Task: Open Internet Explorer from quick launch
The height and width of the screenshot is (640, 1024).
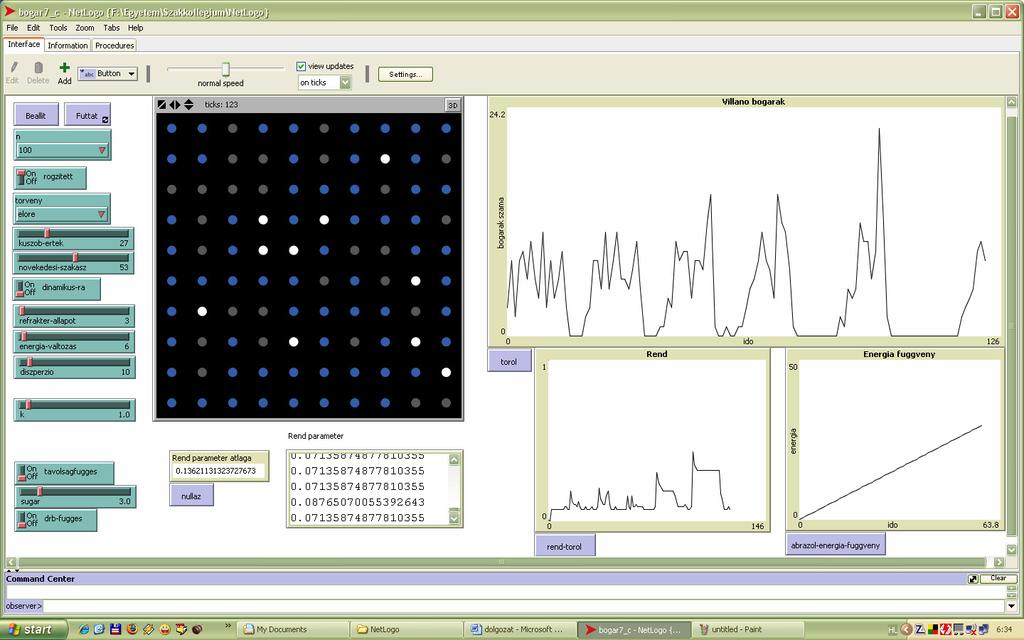Action: [84, 630]
